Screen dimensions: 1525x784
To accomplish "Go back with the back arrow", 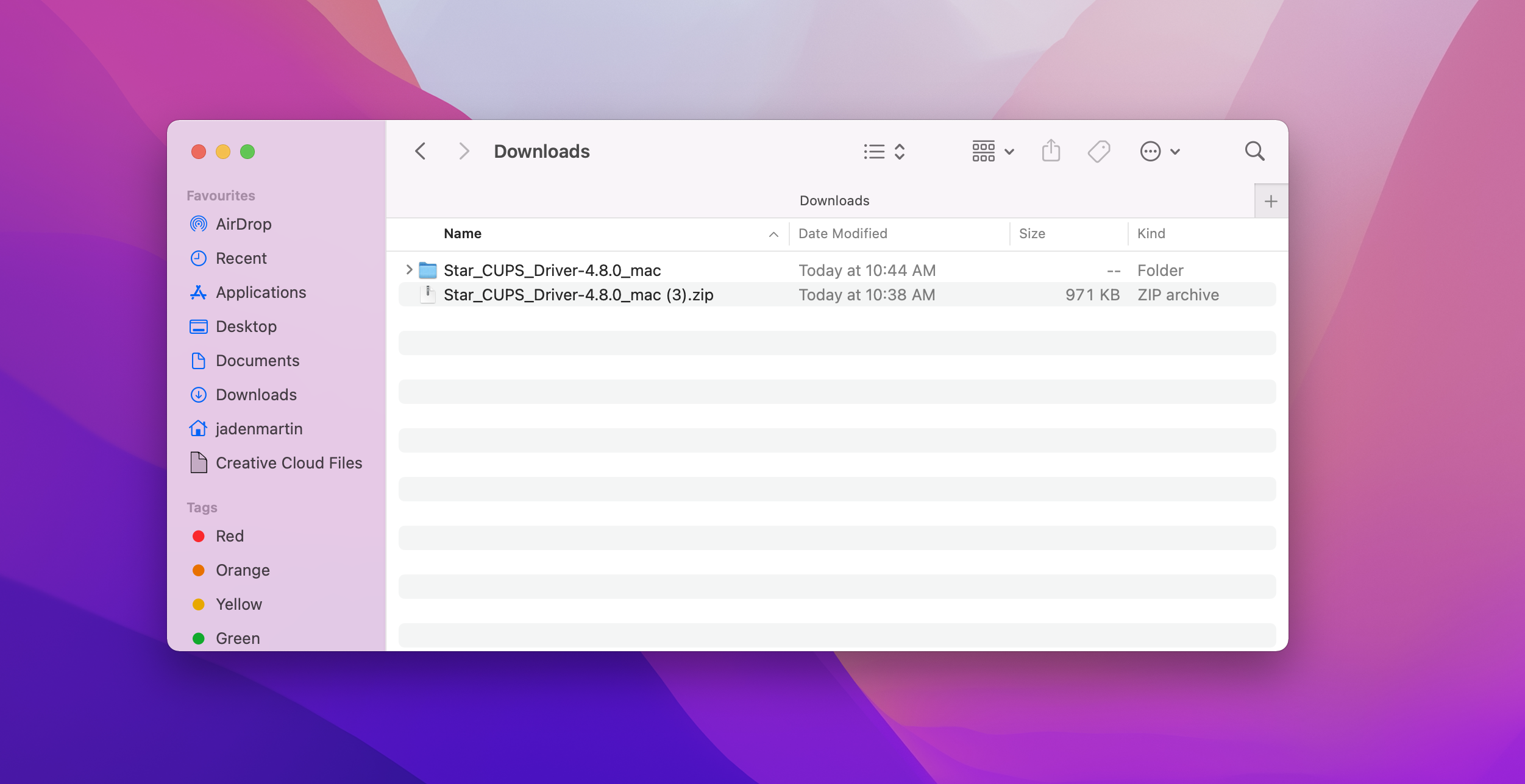I will 421,151.
